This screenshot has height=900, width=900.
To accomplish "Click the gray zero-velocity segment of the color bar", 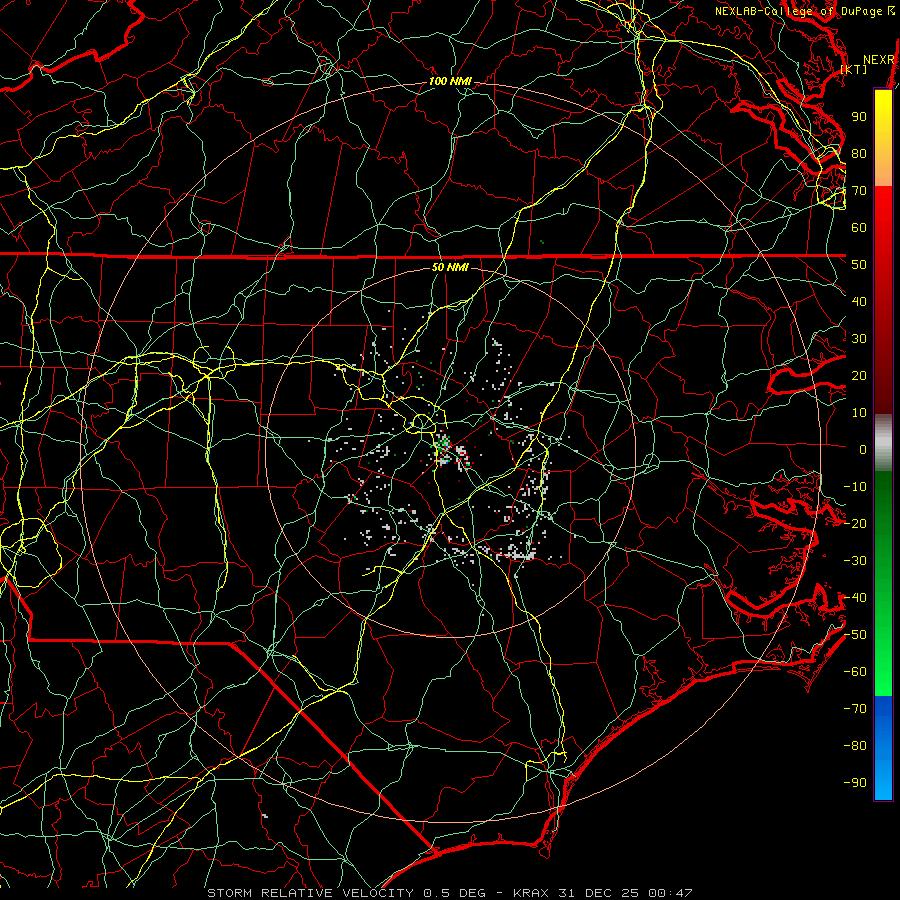I will tap(883, 442).
